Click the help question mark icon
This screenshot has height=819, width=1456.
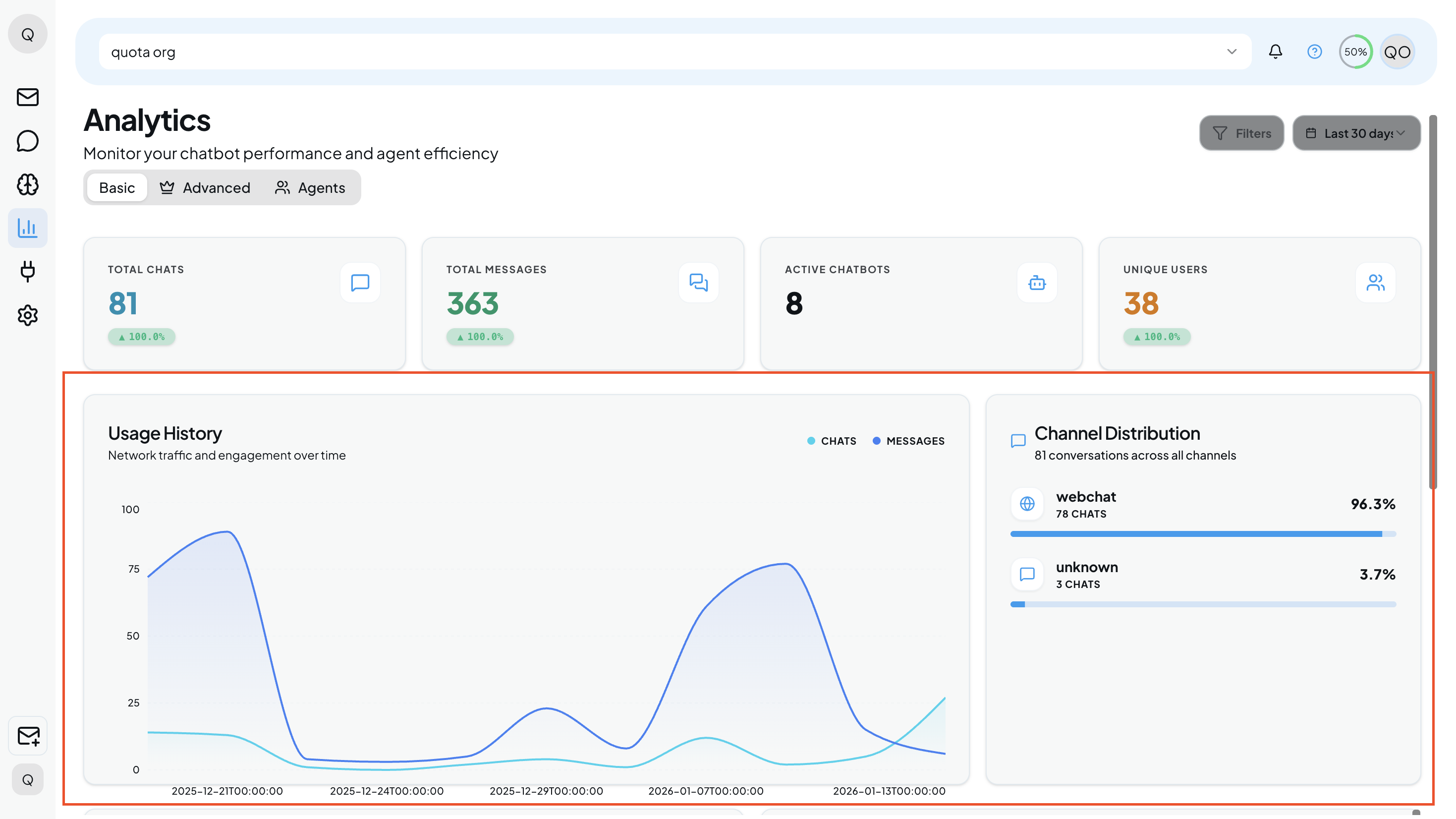pyautogui.click(x=1315, y=52)
